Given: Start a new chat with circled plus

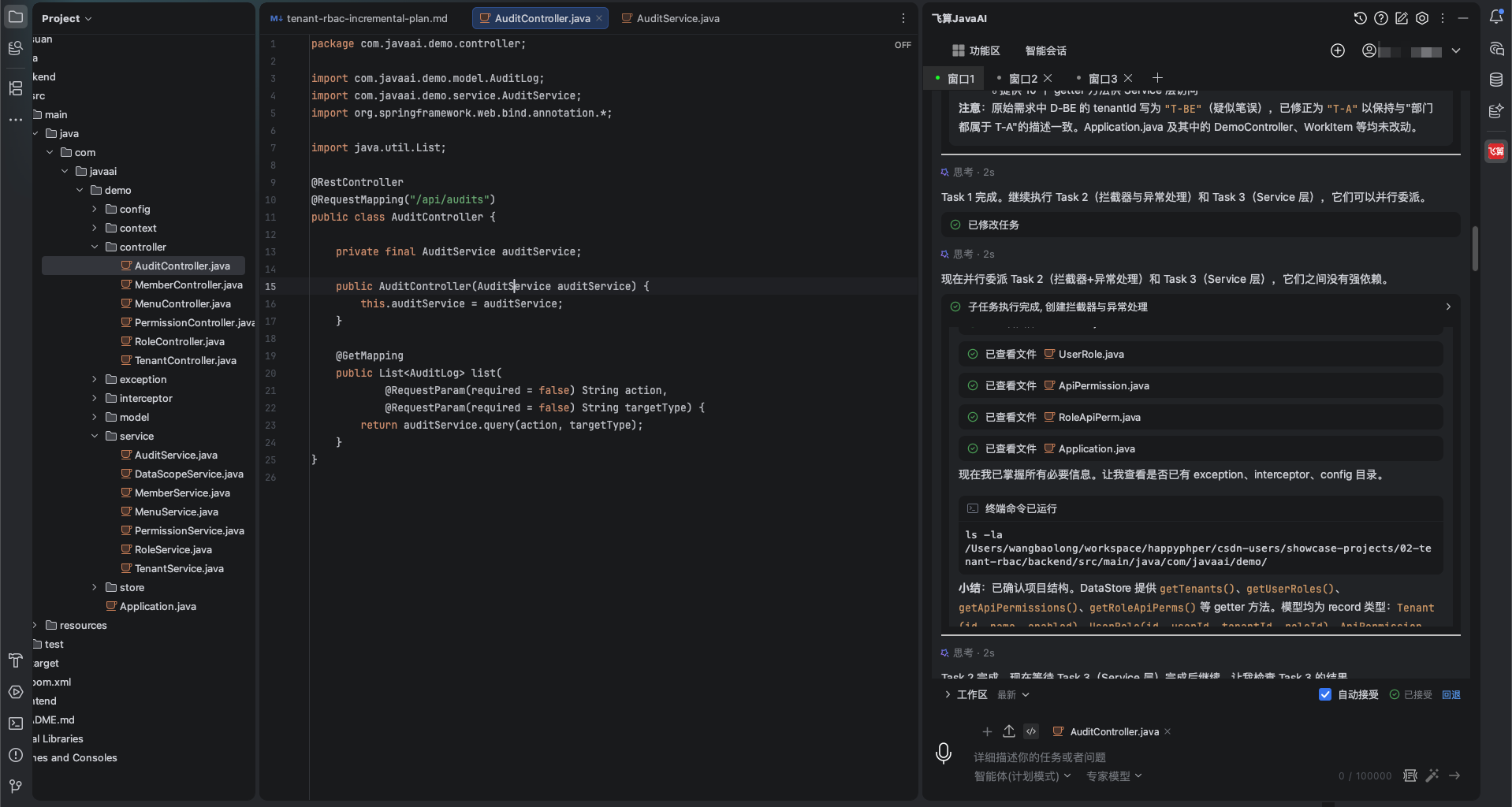Looking at the screenshot, I should tap(1338, 50).
